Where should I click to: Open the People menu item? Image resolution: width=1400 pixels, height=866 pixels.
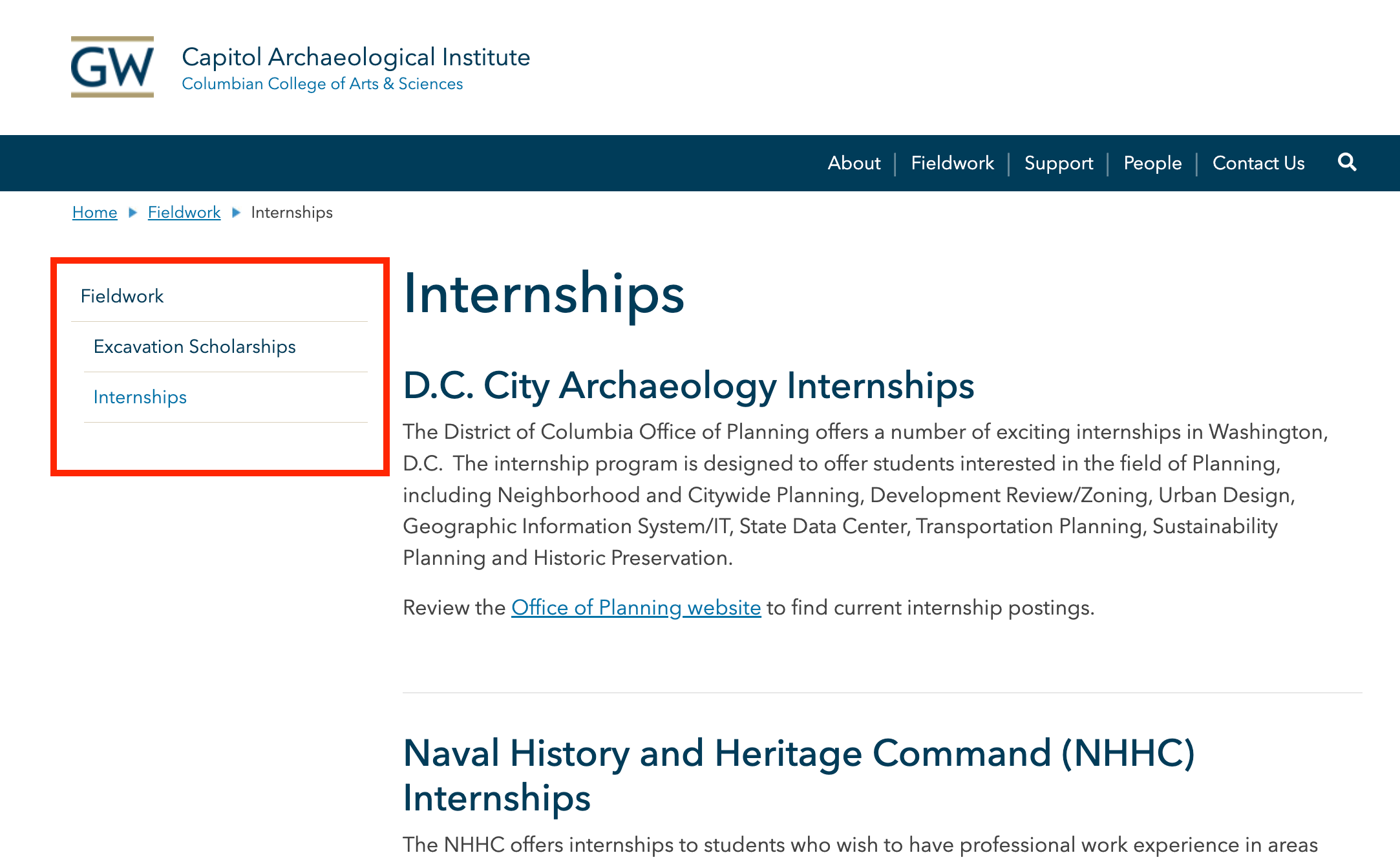click(1152, 163)
